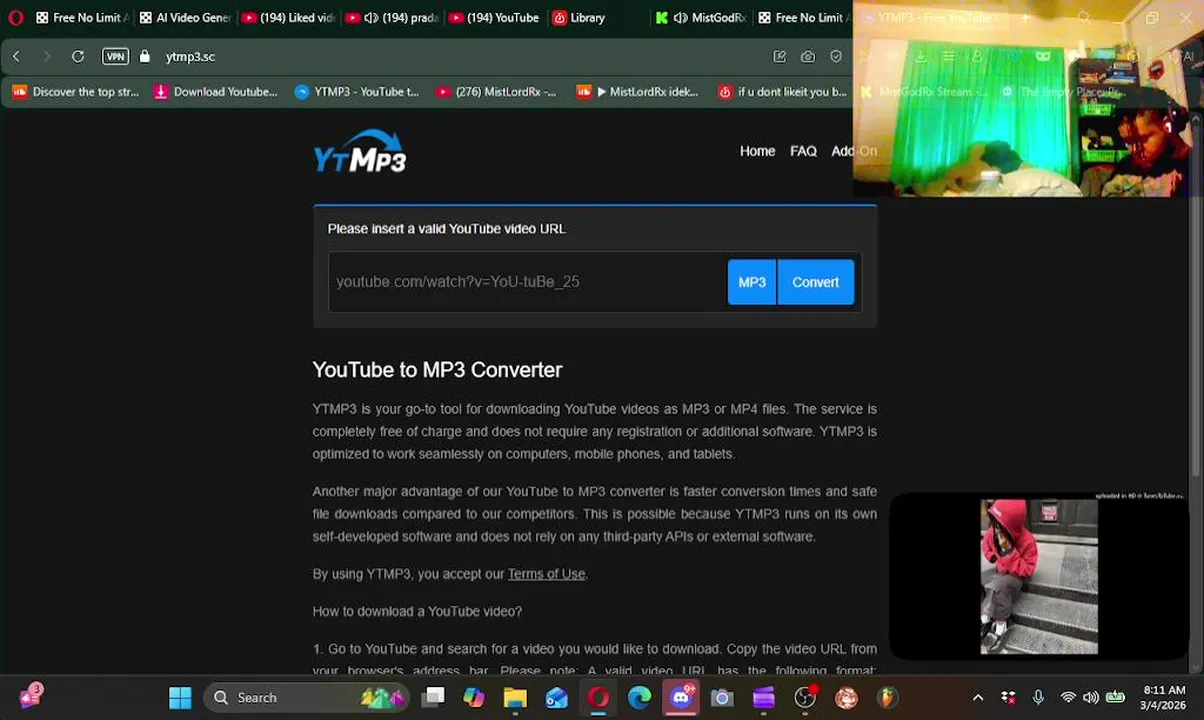Image resolution: width=1204 pixels, height=720 pixels.
Task: Open the Windows Start menu
Action: (180, 698)
